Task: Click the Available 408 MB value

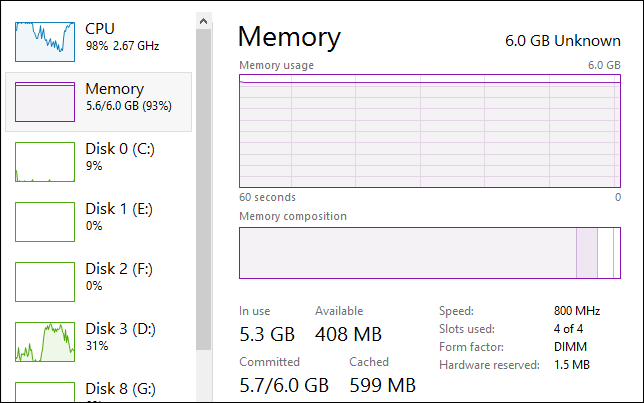Action: coord(348,334)
